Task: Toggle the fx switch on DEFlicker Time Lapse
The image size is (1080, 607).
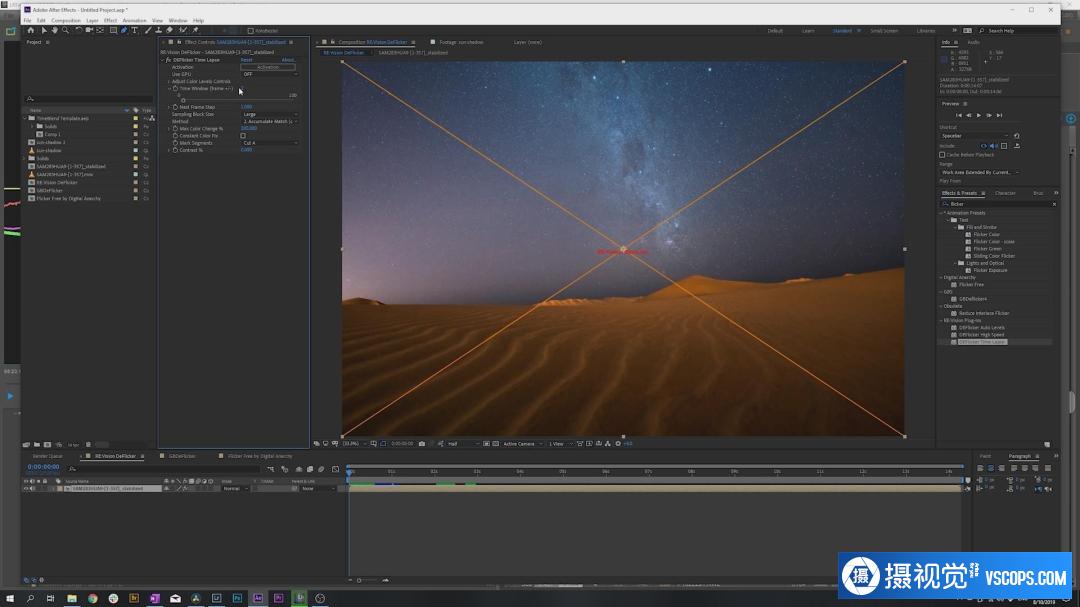Action: click(x=168, y=60)
